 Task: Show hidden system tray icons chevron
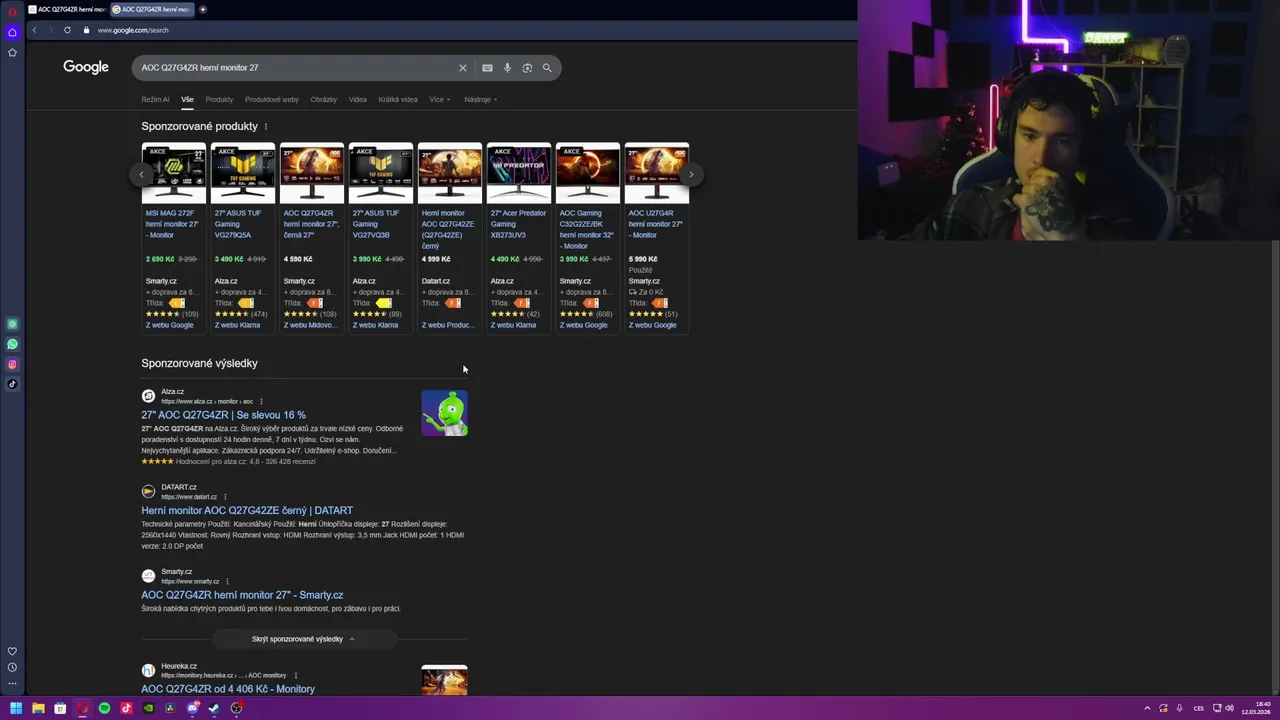(x=1147, y=708)
